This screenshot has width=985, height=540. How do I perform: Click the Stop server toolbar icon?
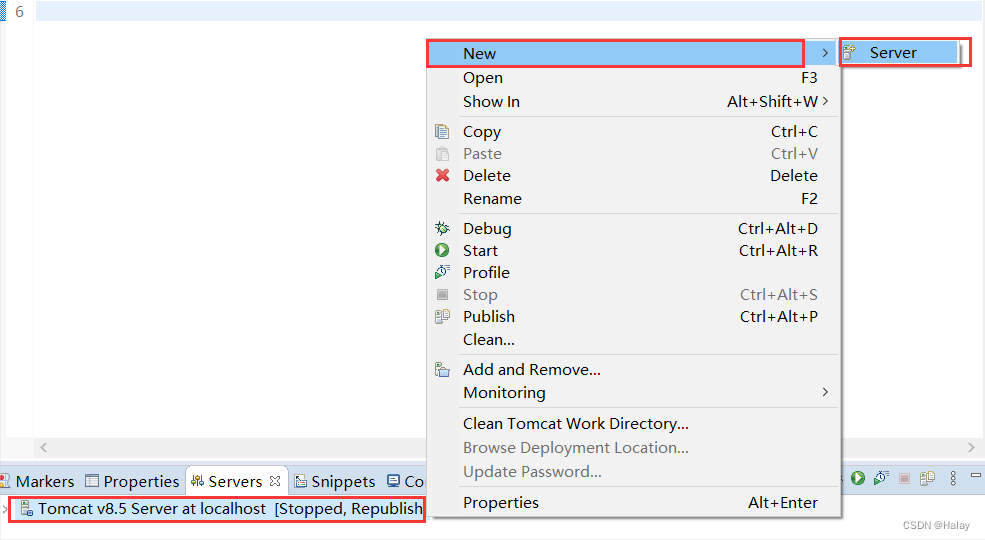point(905,478)
